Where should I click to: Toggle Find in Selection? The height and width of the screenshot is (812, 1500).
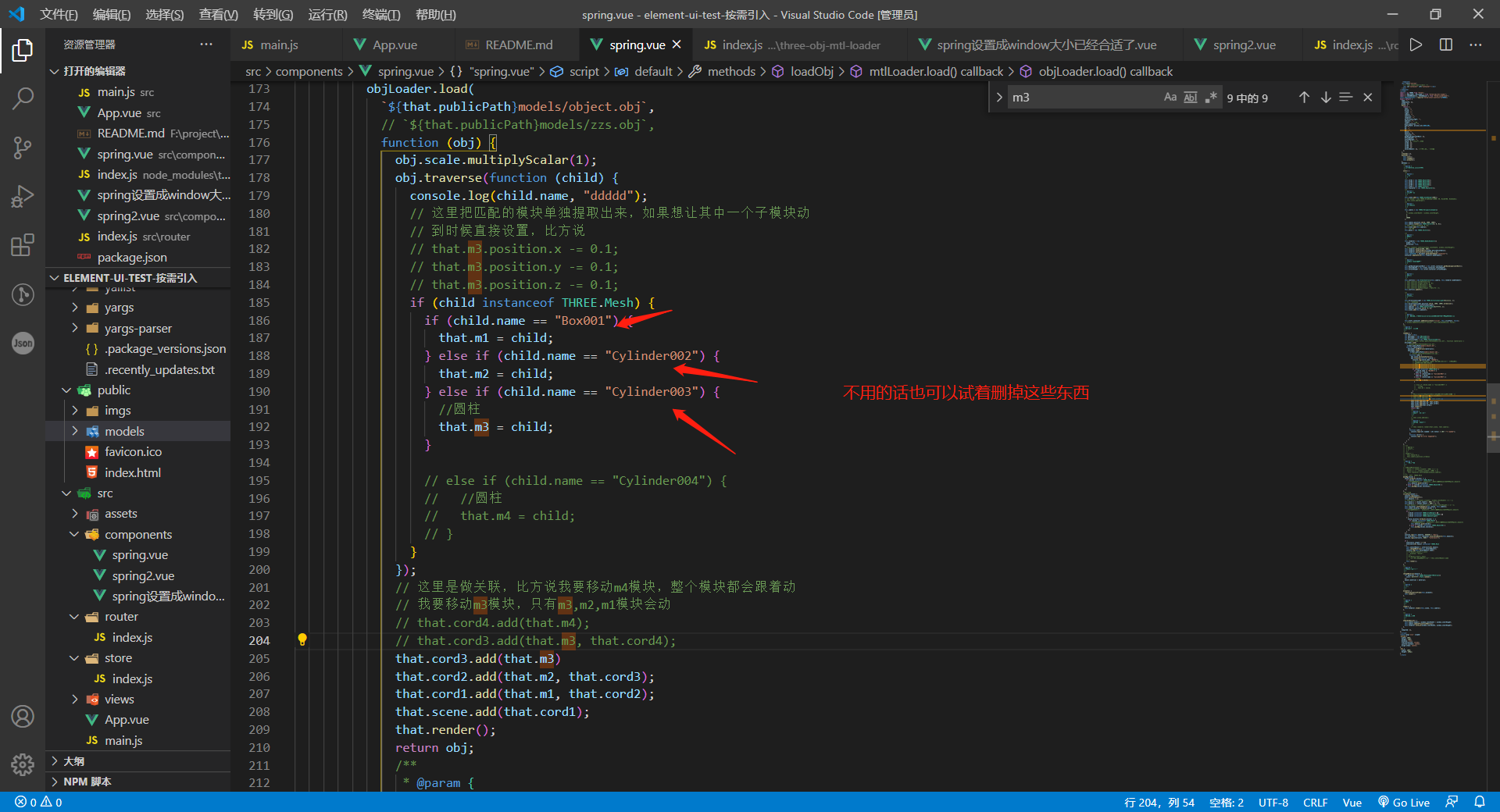[x=1346, y=97]
